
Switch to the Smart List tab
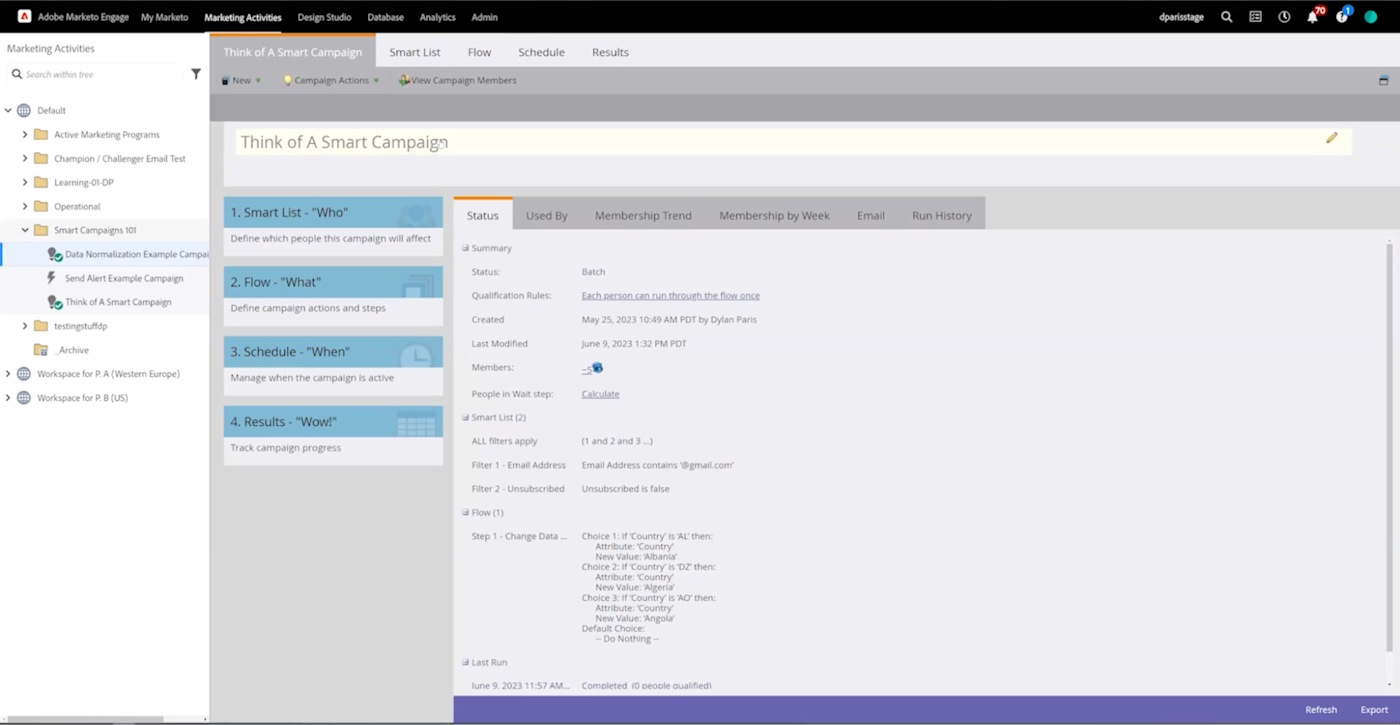[x=415, y=52]
